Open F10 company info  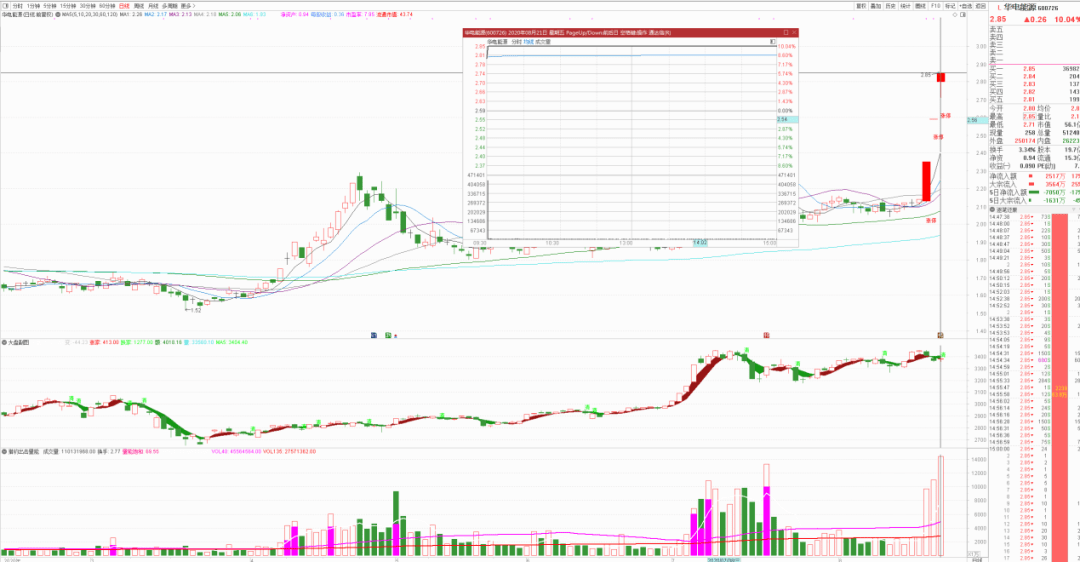pos(935,6)
